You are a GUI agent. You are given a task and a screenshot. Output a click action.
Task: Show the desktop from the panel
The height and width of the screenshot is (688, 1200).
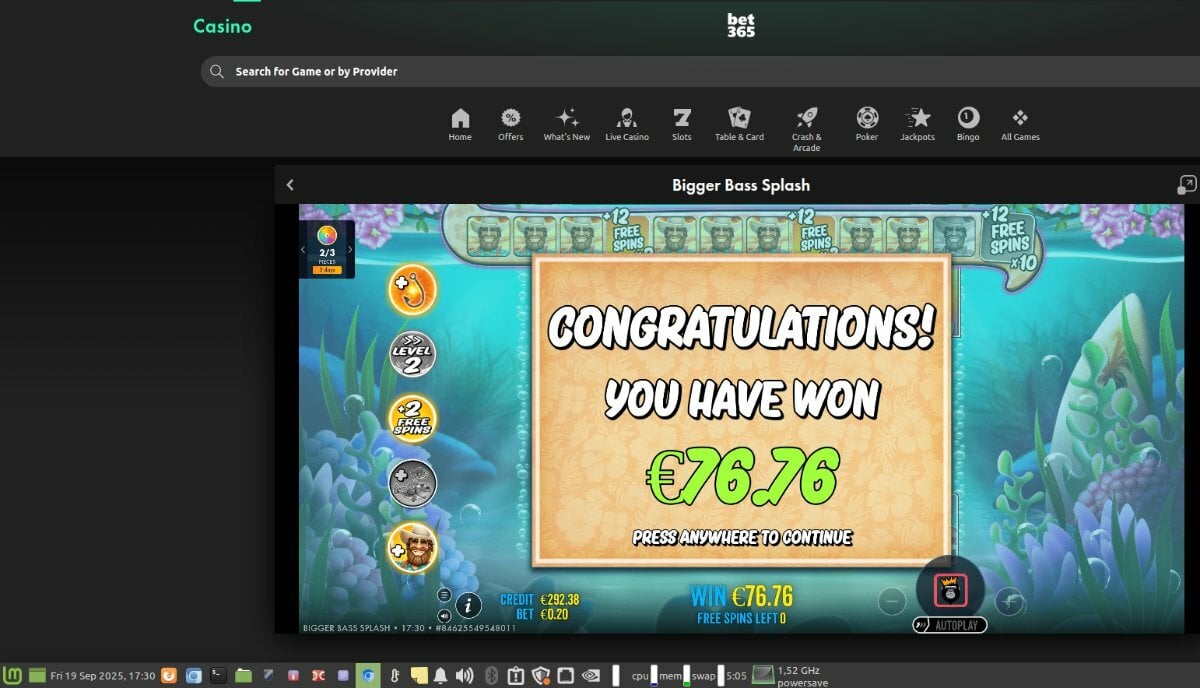[38, 676]
